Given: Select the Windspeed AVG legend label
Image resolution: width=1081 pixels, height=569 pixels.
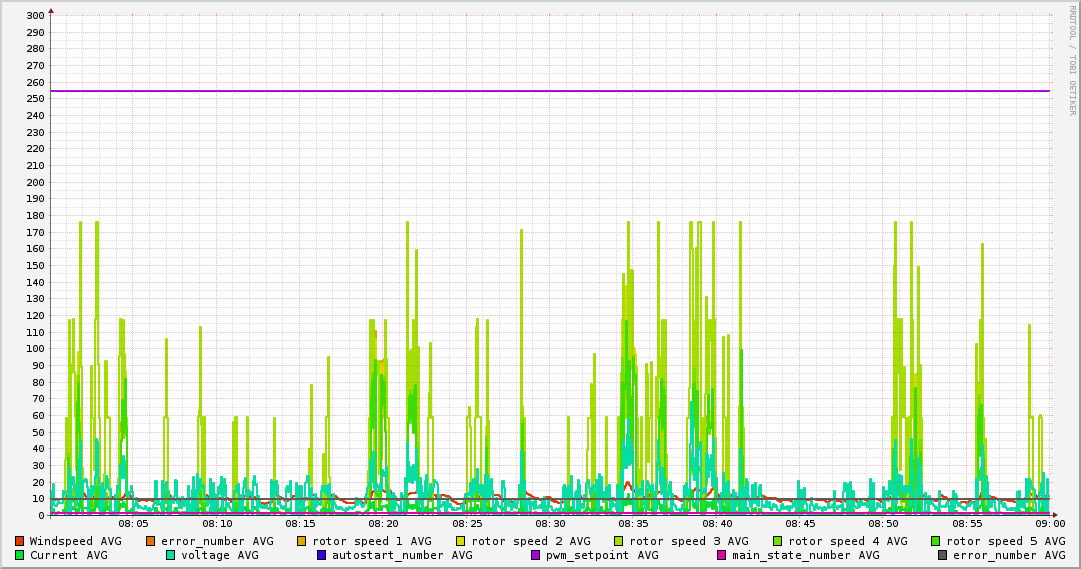Looking at the screenshot, I should point(75,541).
